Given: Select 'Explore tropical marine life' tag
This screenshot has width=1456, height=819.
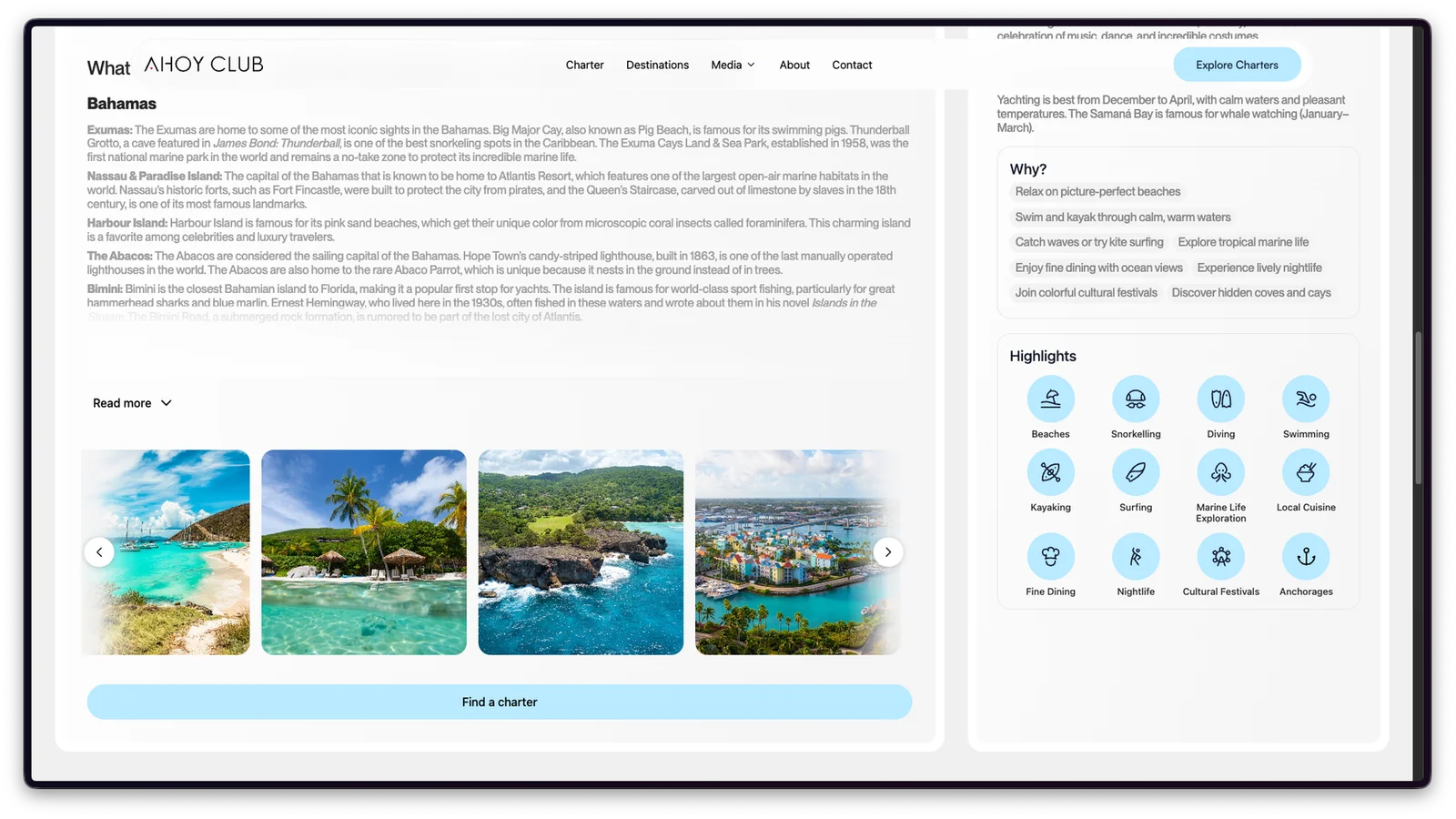Looking at the screenshot, I should 1243,242.
